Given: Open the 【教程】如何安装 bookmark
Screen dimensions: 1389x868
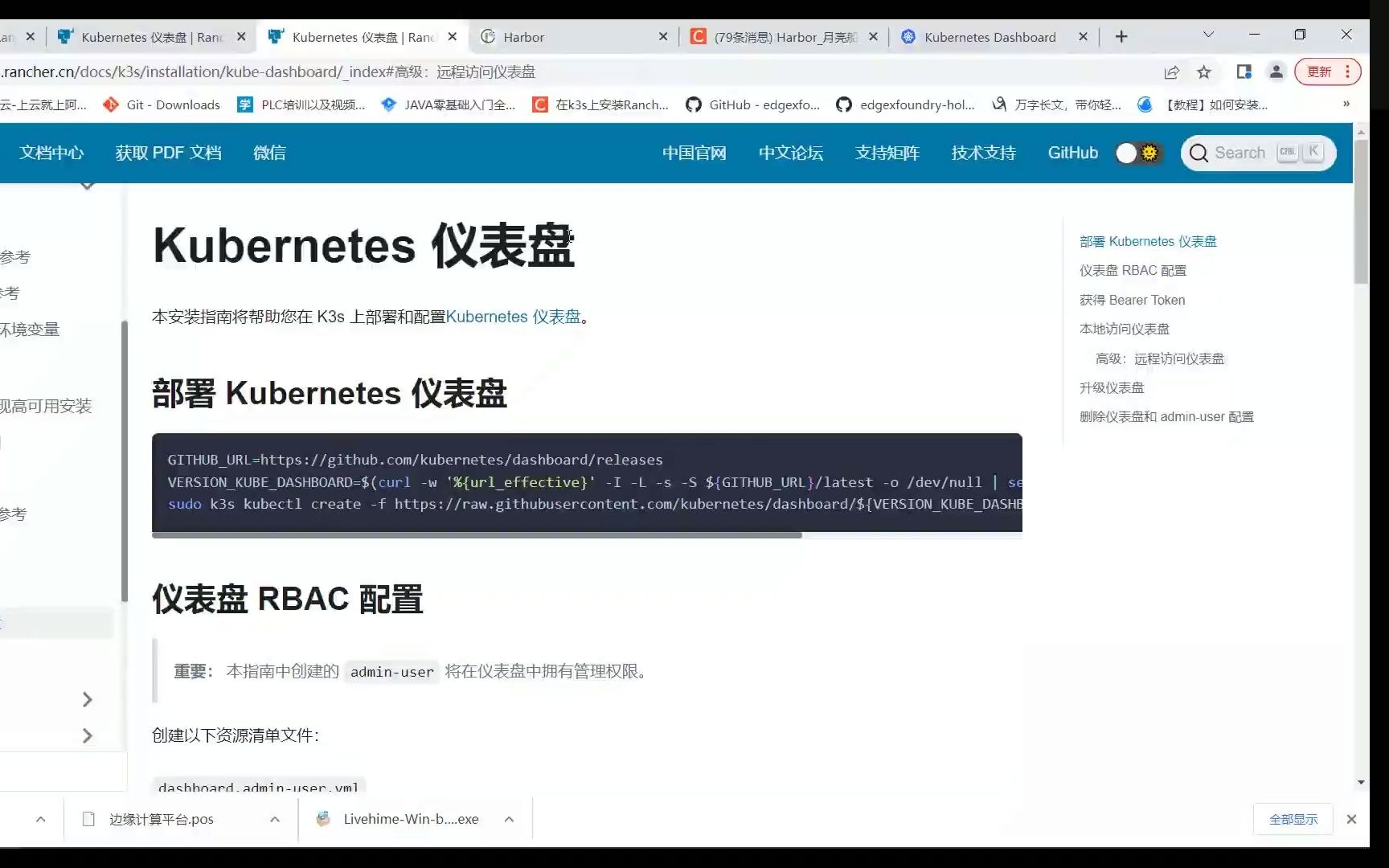Looking at the screenshot, I should point(1203,104).
